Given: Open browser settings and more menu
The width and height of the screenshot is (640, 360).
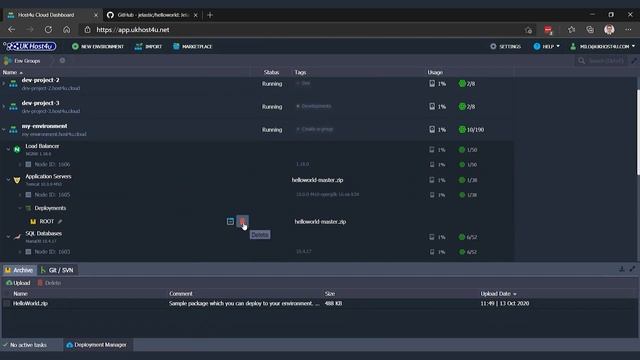Looking at the screenshot, I should (x=628, y=30).
